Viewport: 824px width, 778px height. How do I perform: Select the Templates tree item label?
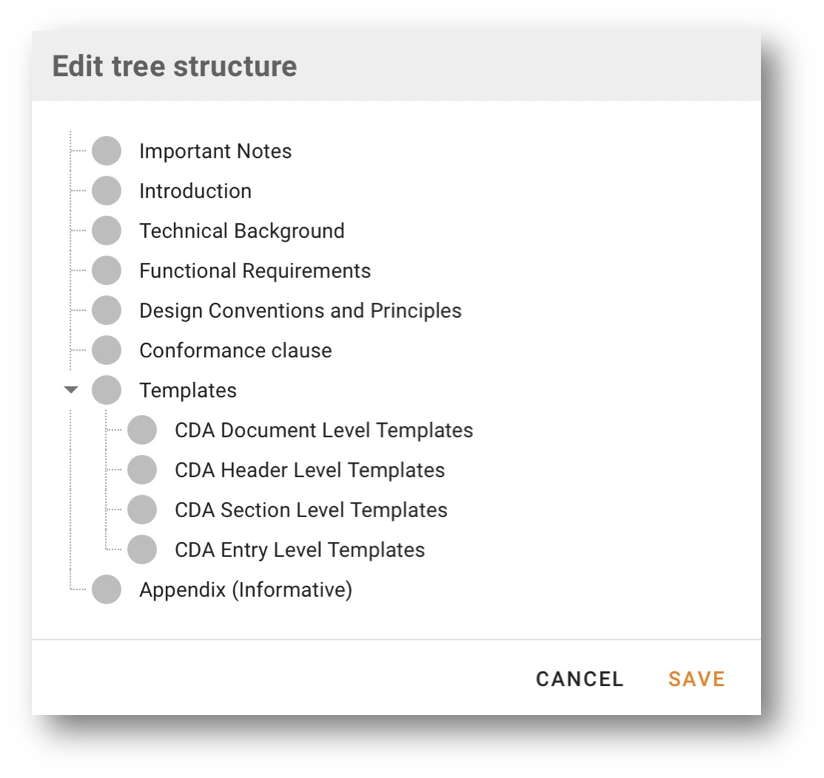pos(188,391)
